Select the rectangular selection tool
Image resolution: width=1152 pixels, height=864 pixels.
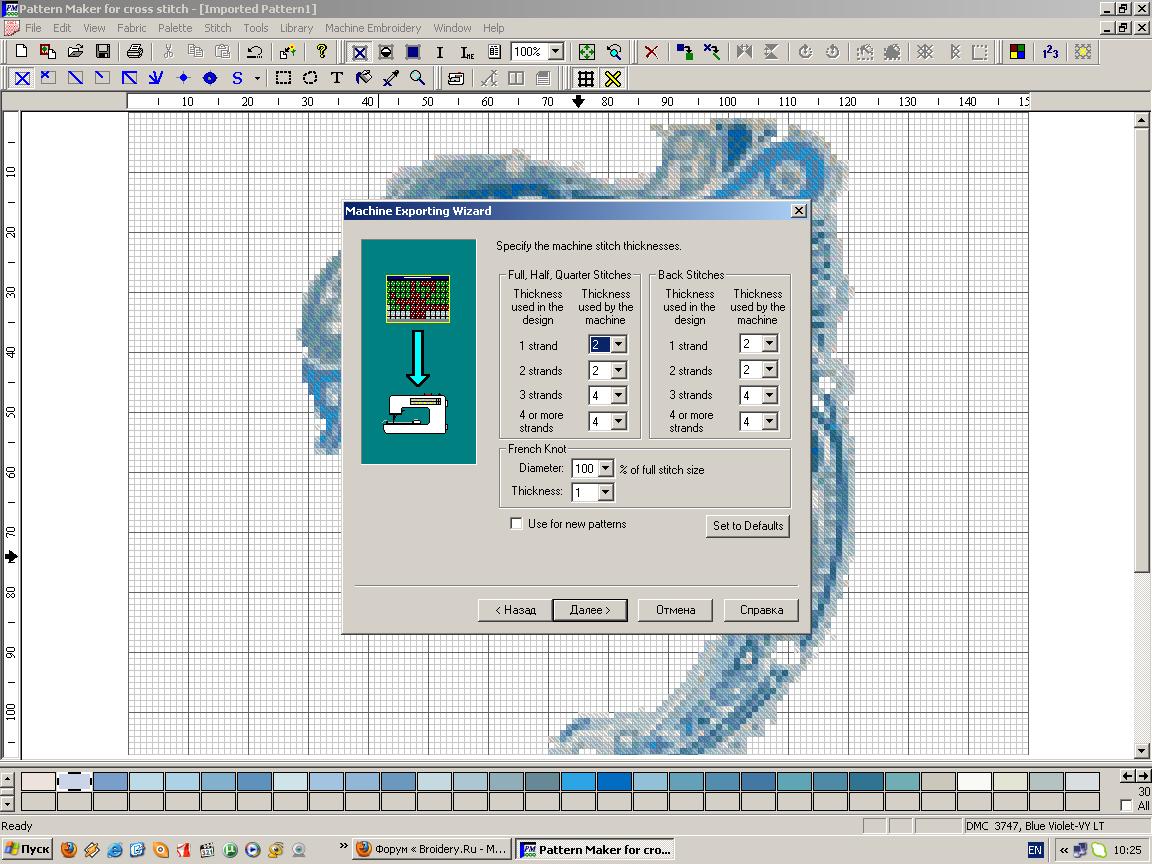(x=284, y=78)
